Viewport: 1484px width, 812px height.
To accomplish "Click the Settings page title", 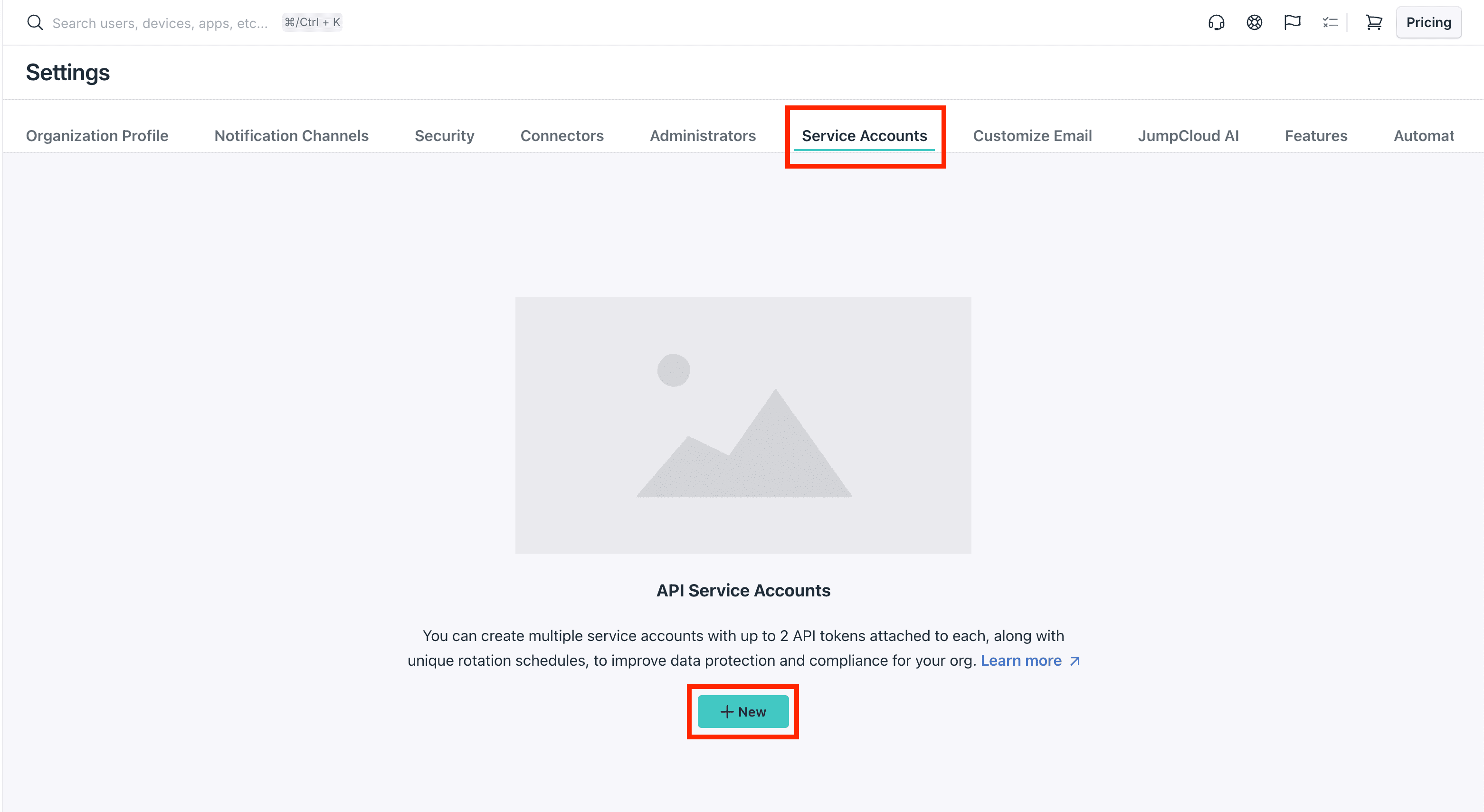I will tap(67, 73).
